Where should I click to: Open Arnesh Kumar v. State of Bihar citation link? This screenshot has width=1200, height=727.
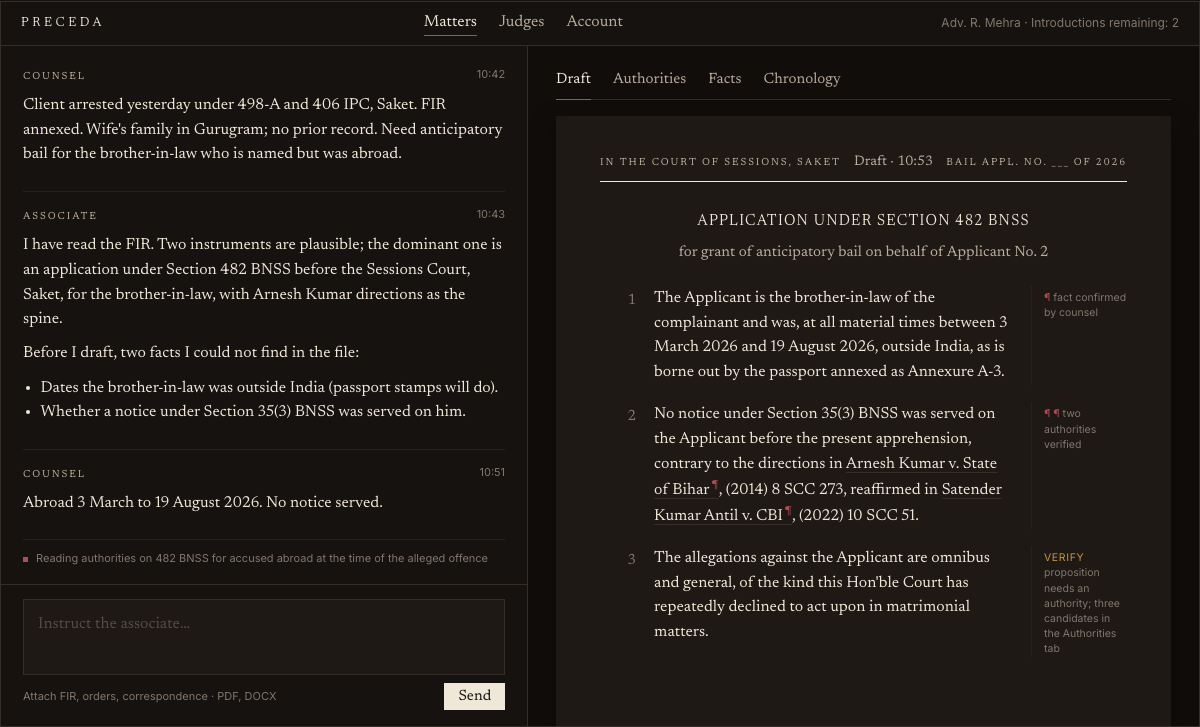pyautogui.click(x=825, y=476)
